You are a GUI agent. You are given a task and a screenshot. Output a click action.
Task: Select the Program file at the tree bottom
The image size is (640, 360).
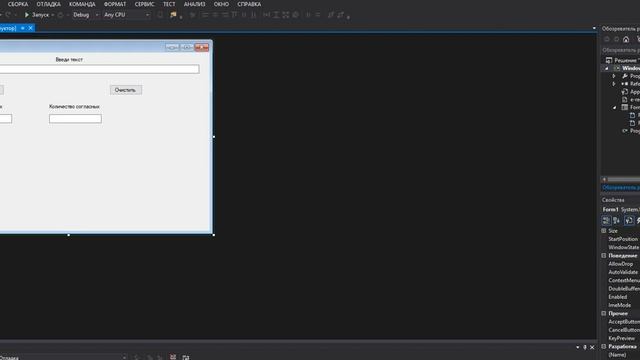pos(631,131)
